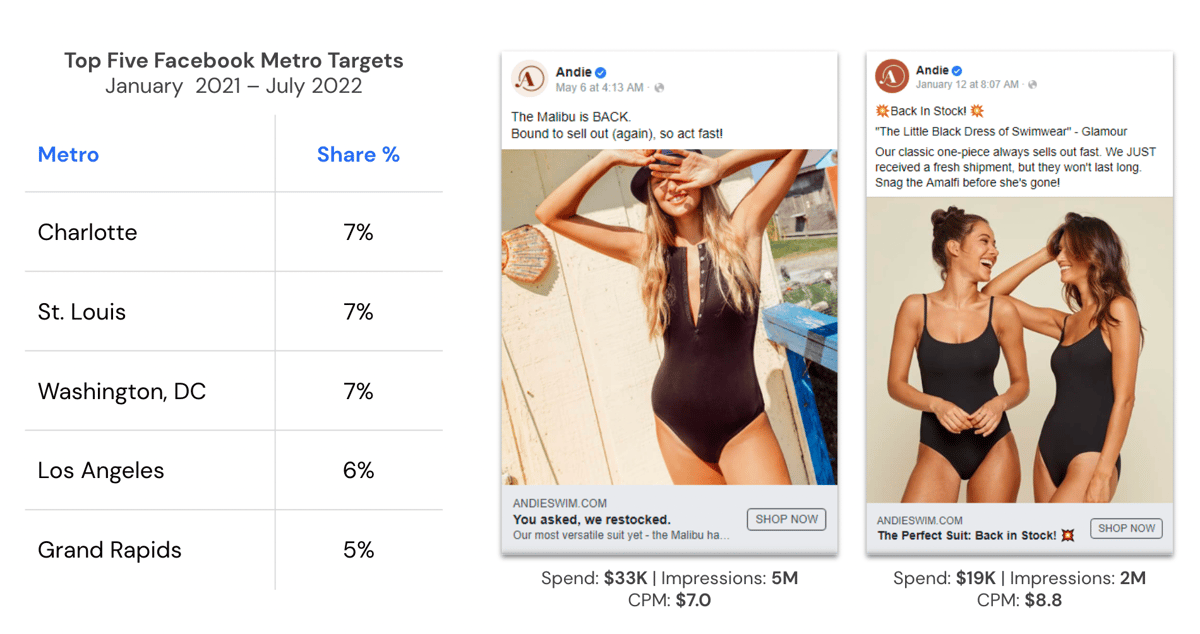Screen dimensions: 1200x634
Task: Open the "January 12 at 8:07 AM" timestamp
Action: click(967, 85)
